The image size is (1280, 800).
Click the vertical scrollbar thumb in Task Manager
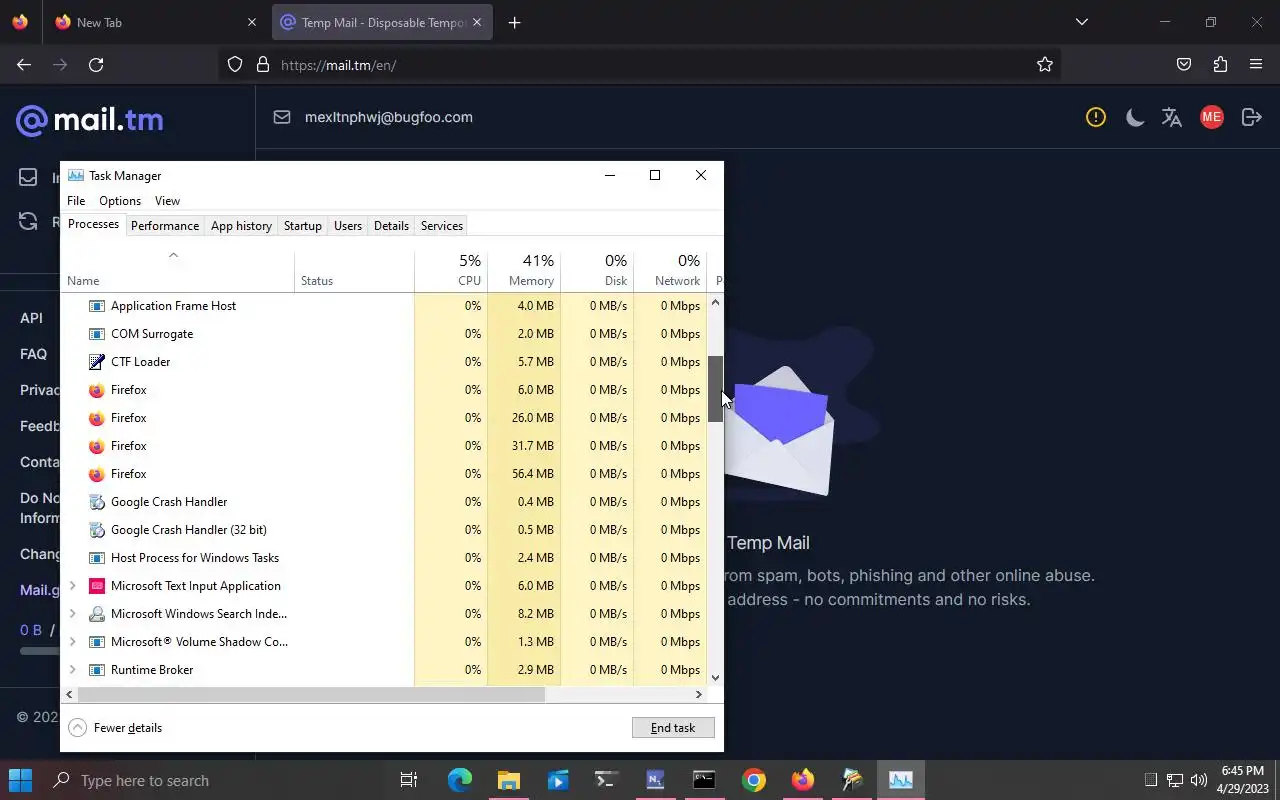point(715,389)
